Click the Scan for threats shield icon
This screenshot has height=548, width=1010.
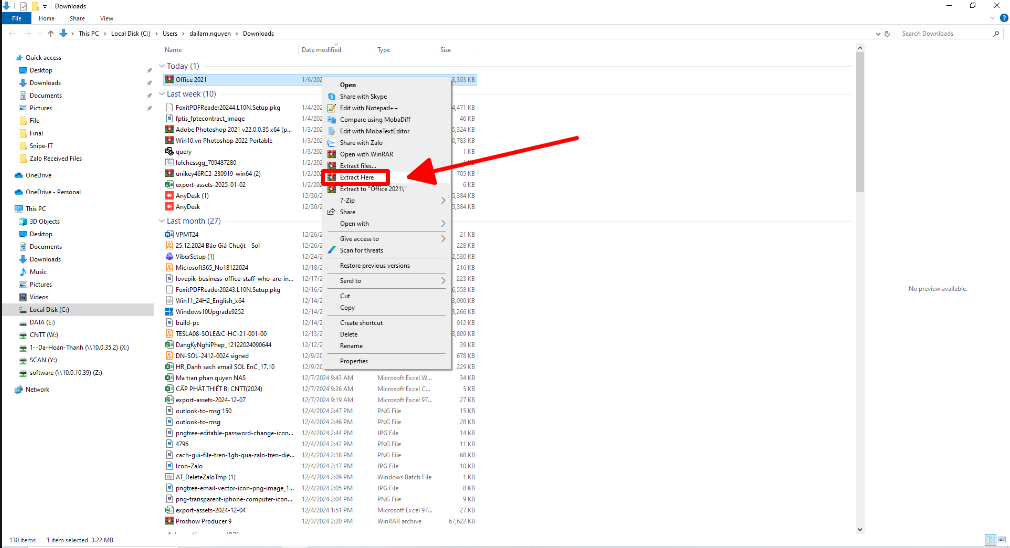[332, 250]
